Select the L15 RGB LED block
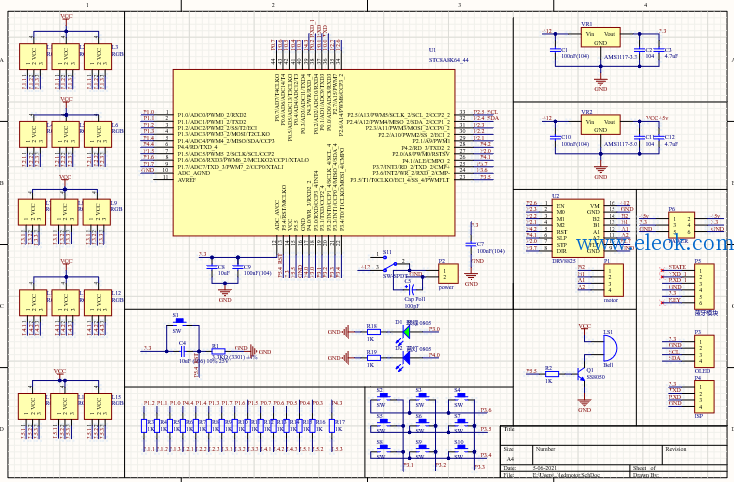Screen dimensions: 734x482 tap(98, 406)
